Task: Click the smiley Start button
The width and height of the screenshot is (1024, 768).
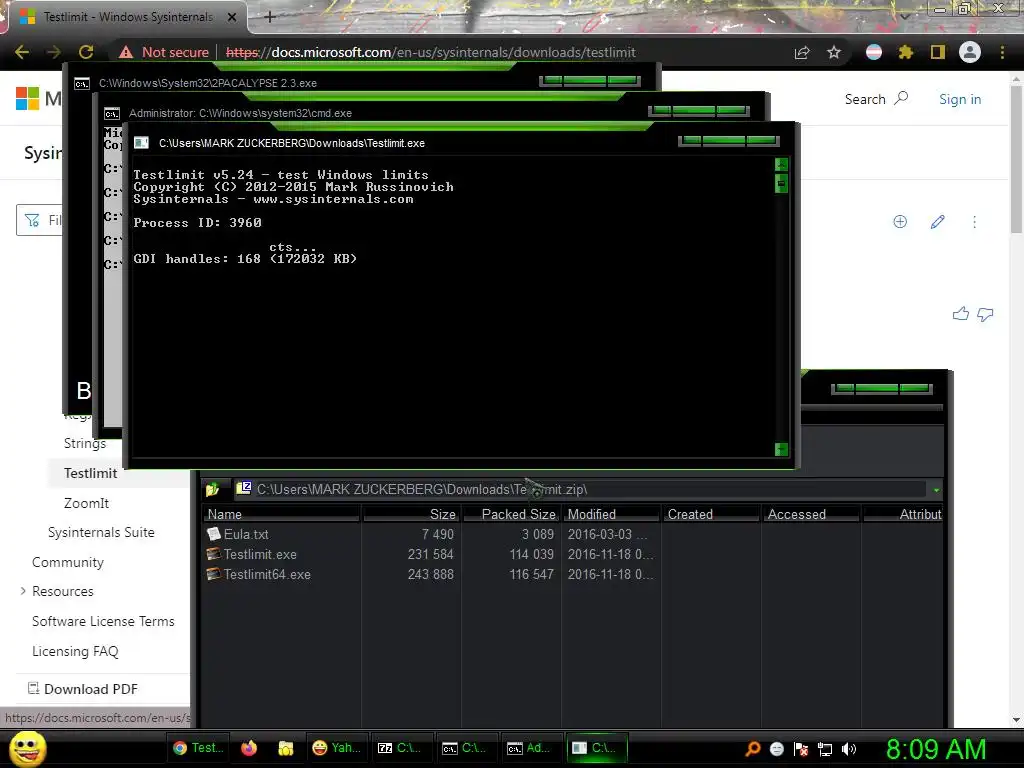Action: pos(27,748)
